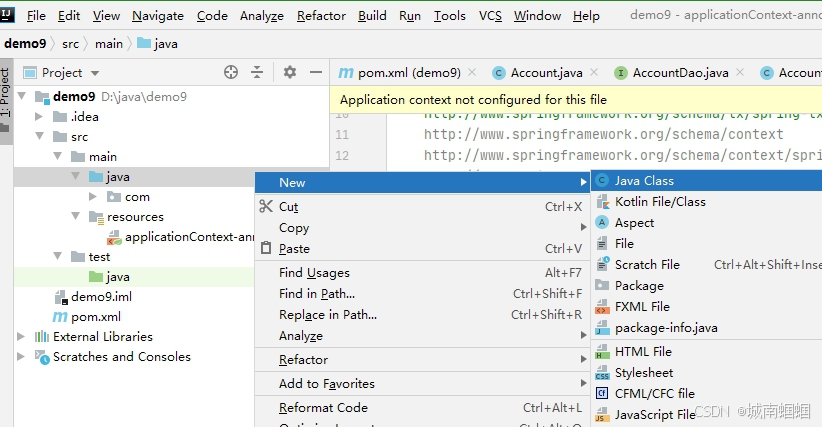Screen dimensions: 822x427
Task: Click the Scratches and Consoles icon
Action: coord(42,357)
